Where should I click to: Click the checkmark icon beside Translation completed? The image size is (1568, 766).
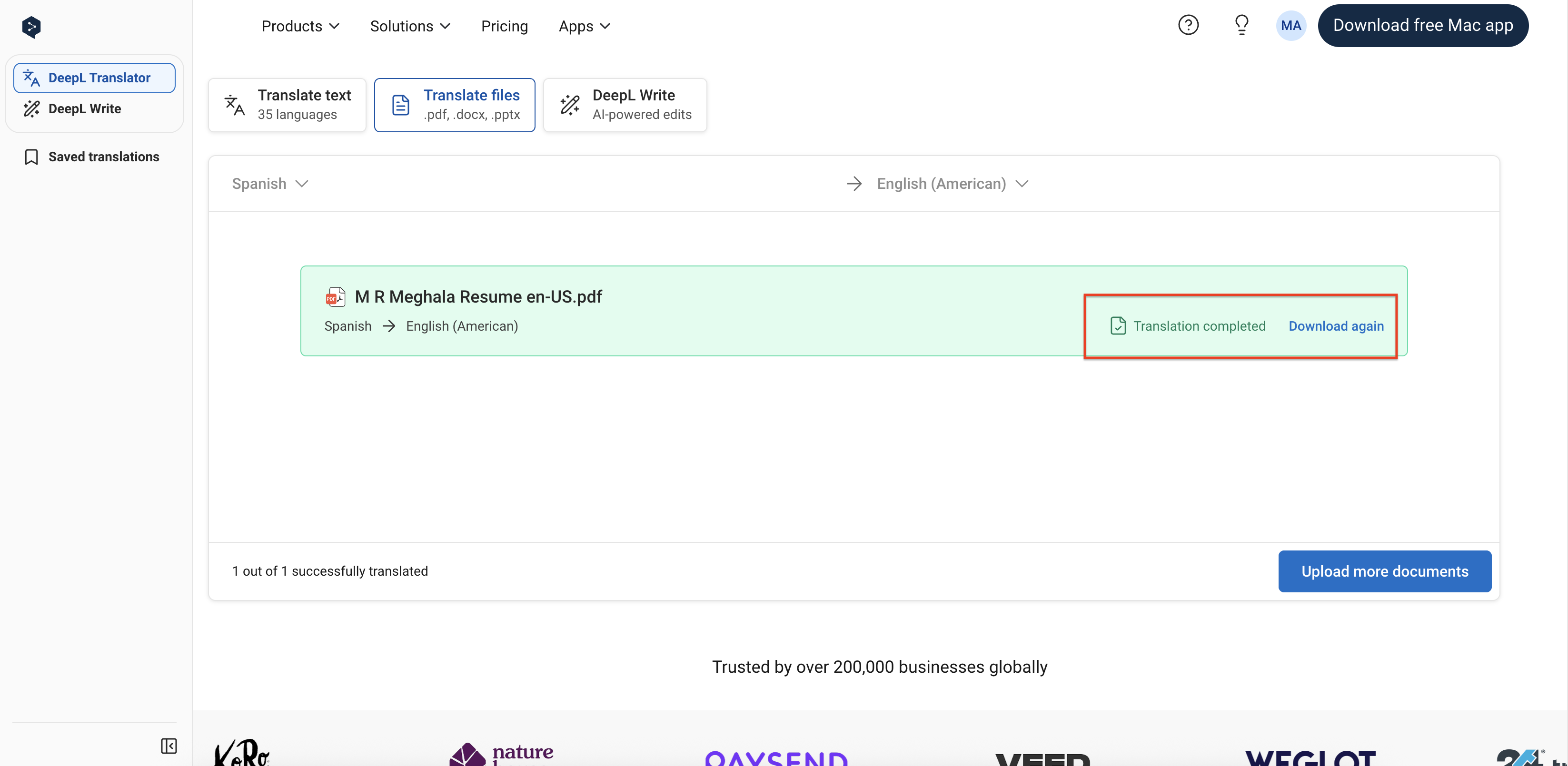(1118, 326)
